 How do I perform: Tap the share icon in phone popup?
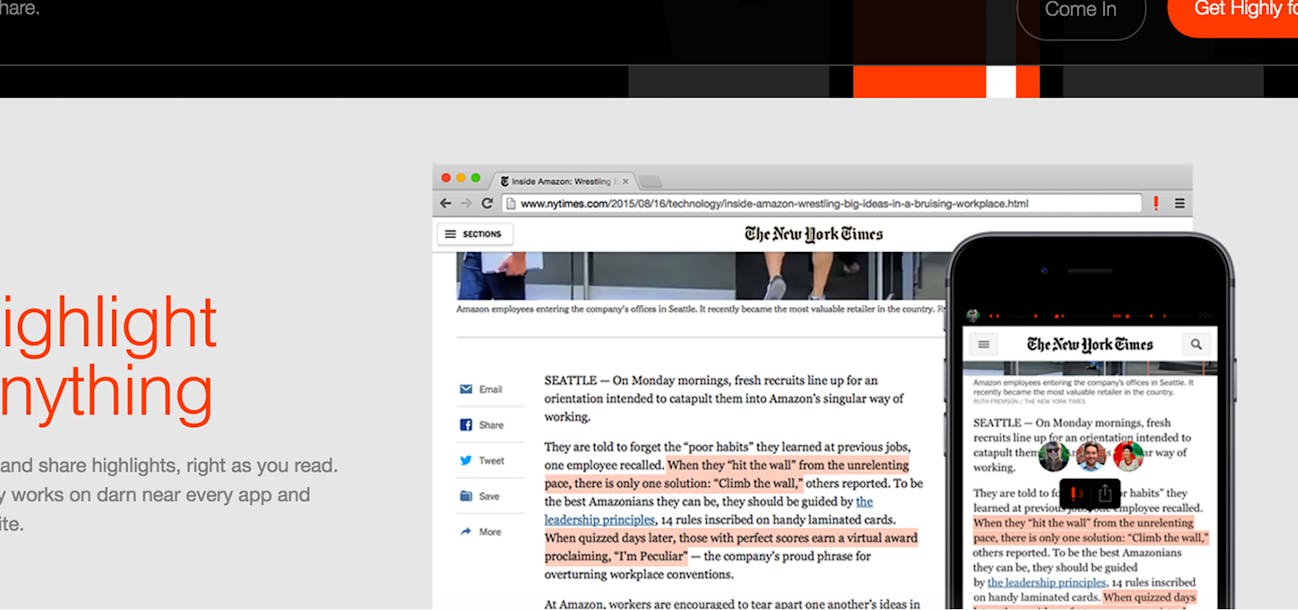pyautogui.click(x=1105, y=493)
